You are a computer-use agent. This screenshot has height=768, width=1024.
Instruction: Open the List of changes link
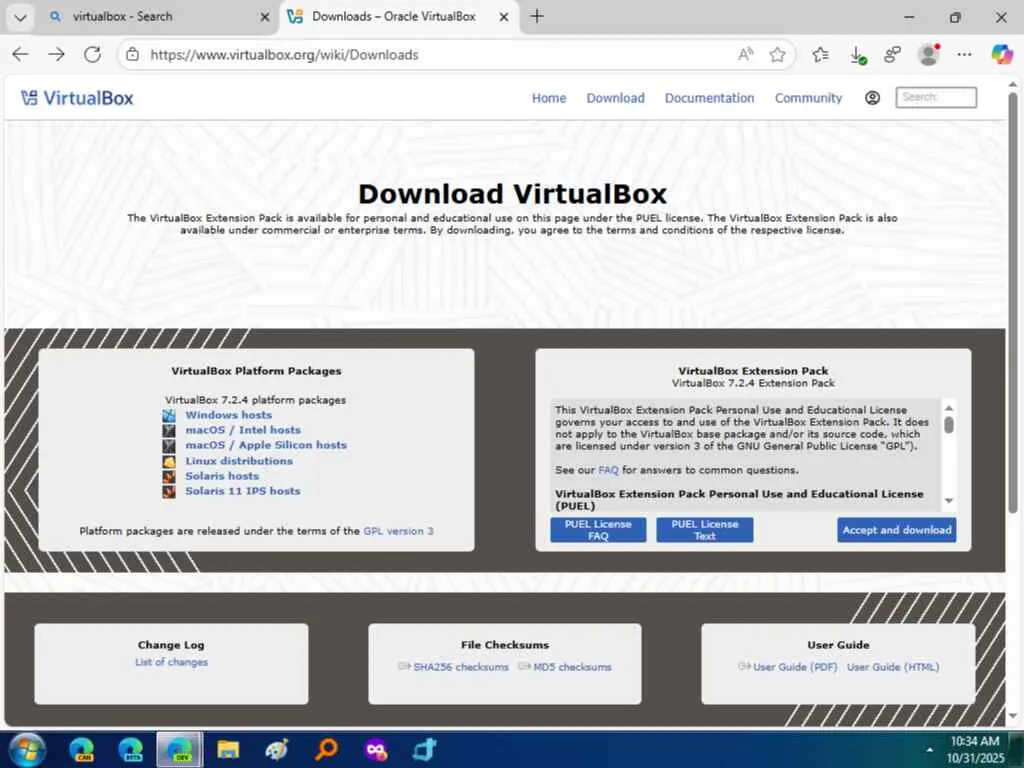point(171,662)
